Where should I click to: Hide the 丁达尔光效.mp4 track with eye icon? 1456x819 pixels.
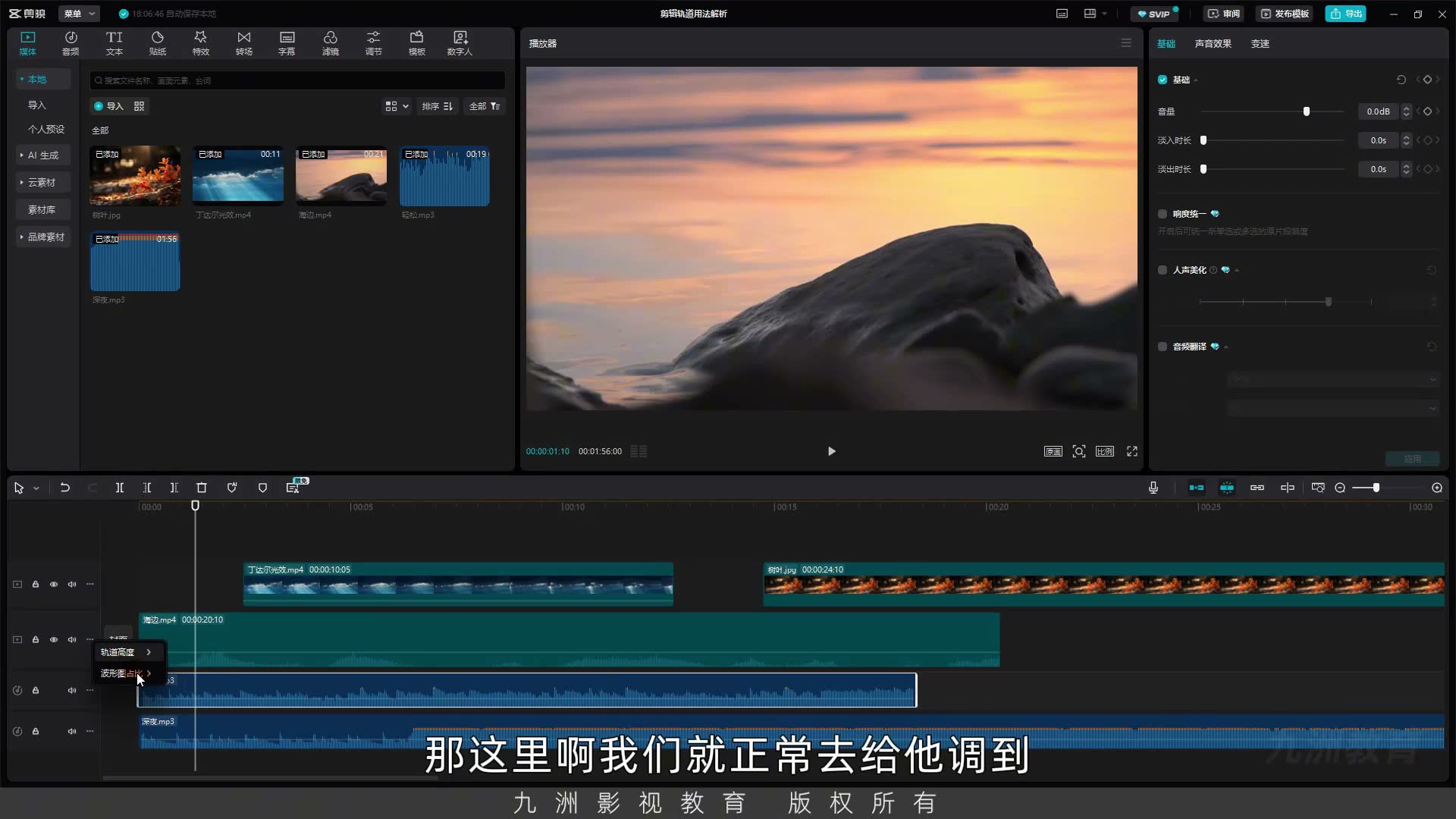coord(54,584)
